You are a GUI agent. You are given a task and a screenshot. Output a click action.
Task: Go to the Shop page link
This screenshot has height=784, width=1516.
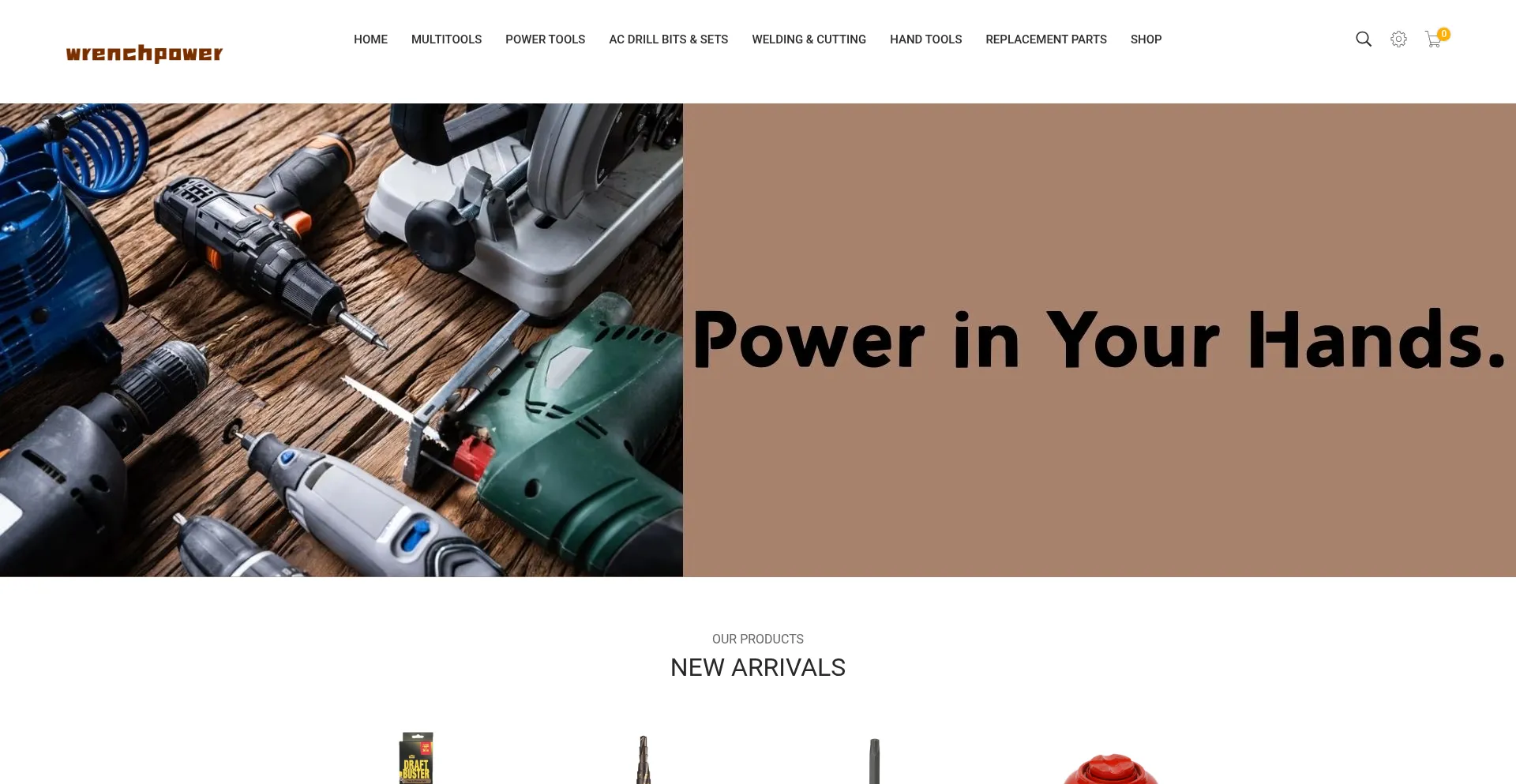coord(1146,39)
